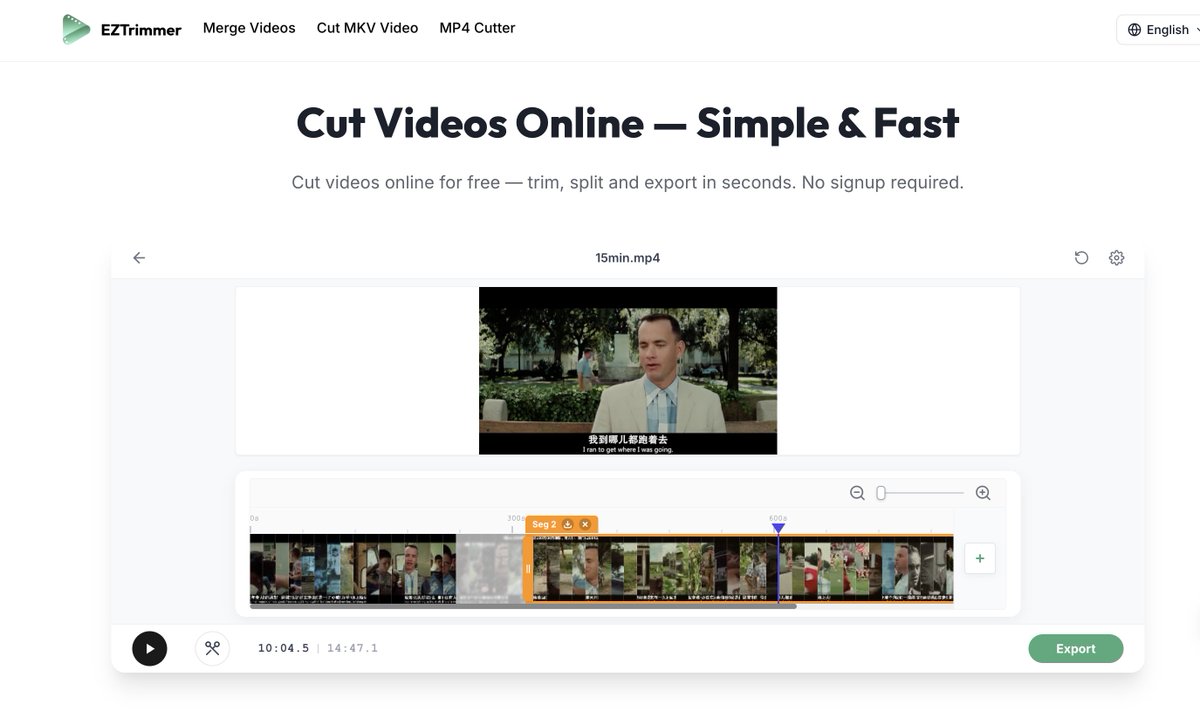Click the EZTrimmer logo
This screenshot has height=718, width=1200.
point(121,29)
